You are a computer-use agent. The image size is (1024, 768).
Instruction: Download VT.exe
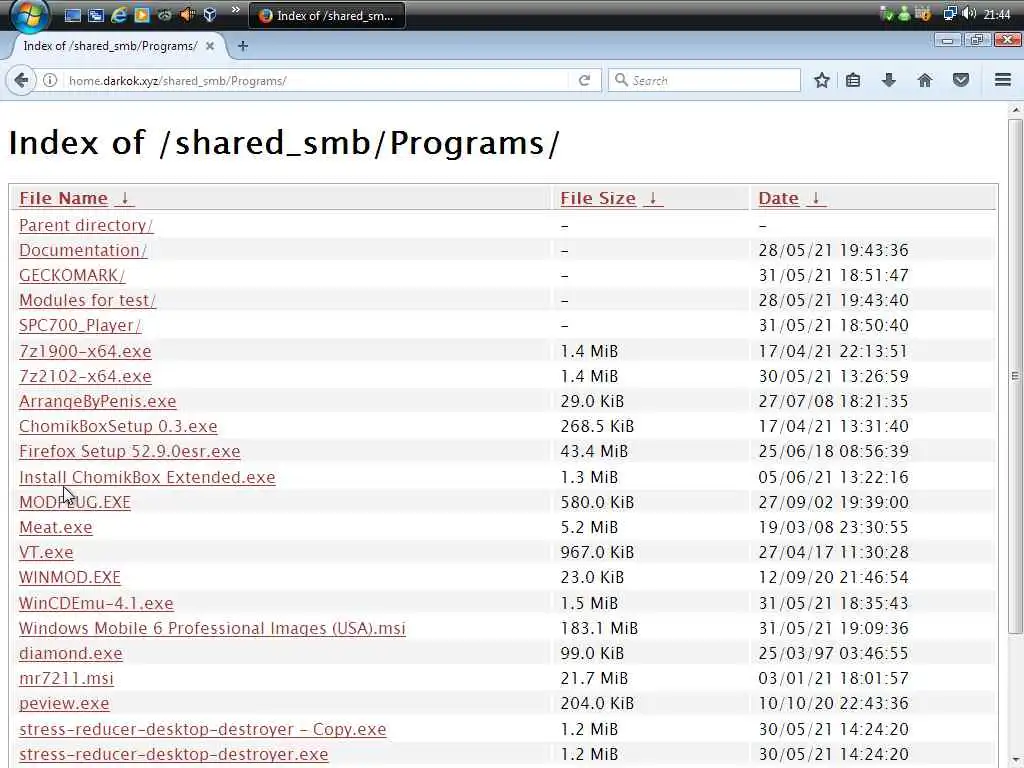tap(46, 552)
